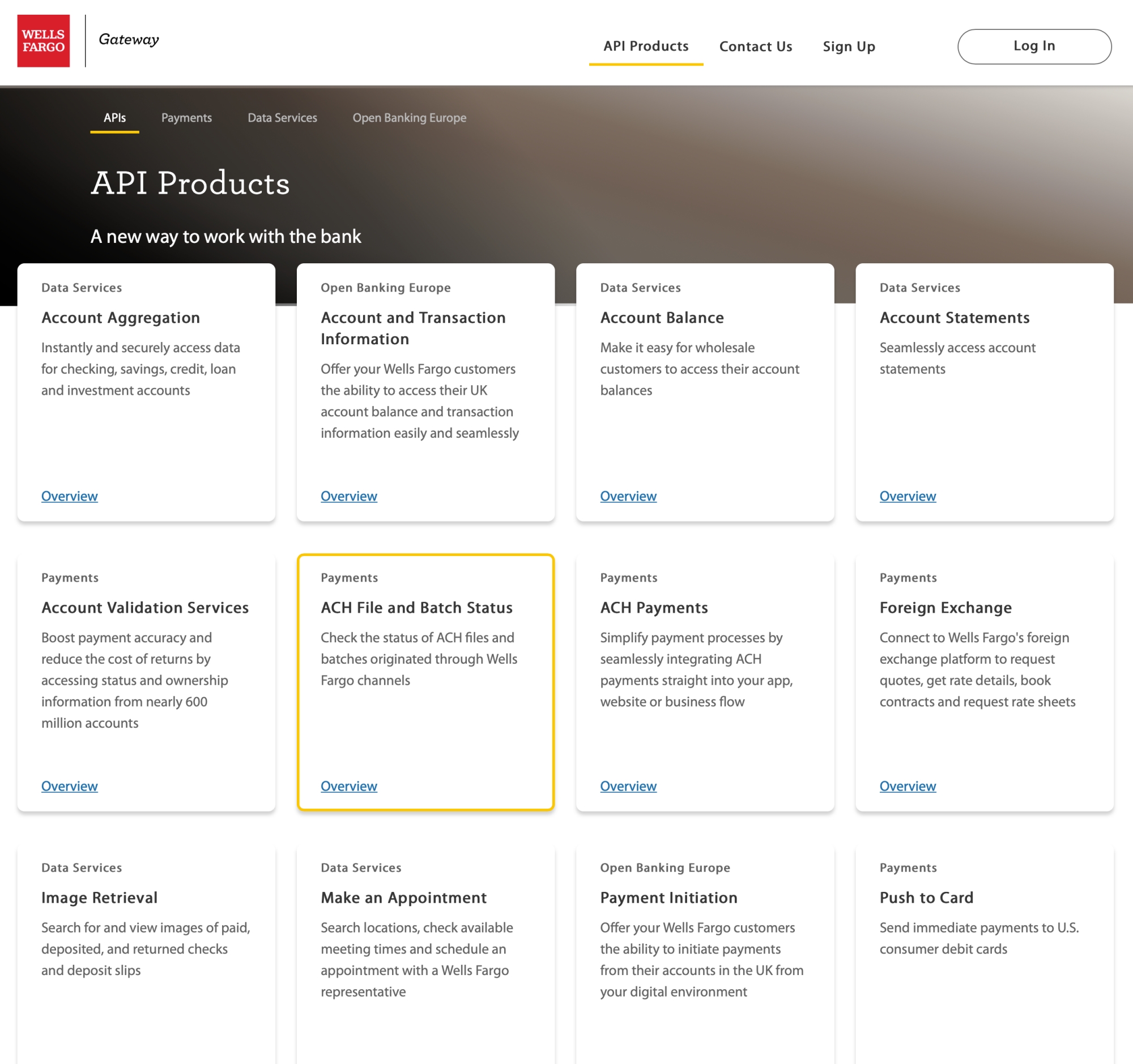Open Account Aggregation Overview link
This screenshot has height=1064, width=1133.
70,496
